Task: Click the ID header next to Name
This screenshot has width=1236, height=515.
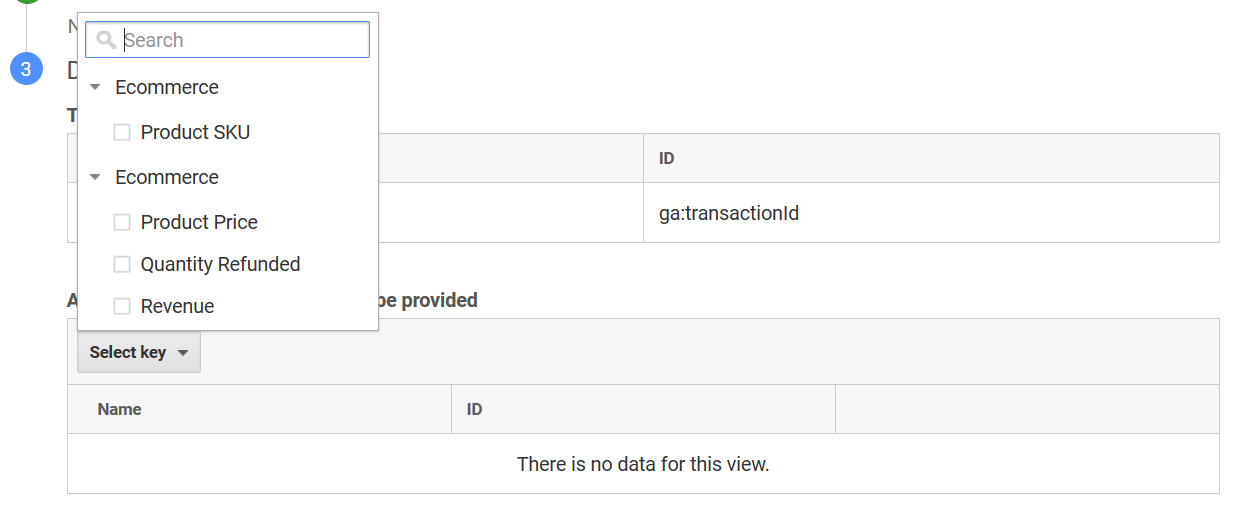Action: click(475, 409)
